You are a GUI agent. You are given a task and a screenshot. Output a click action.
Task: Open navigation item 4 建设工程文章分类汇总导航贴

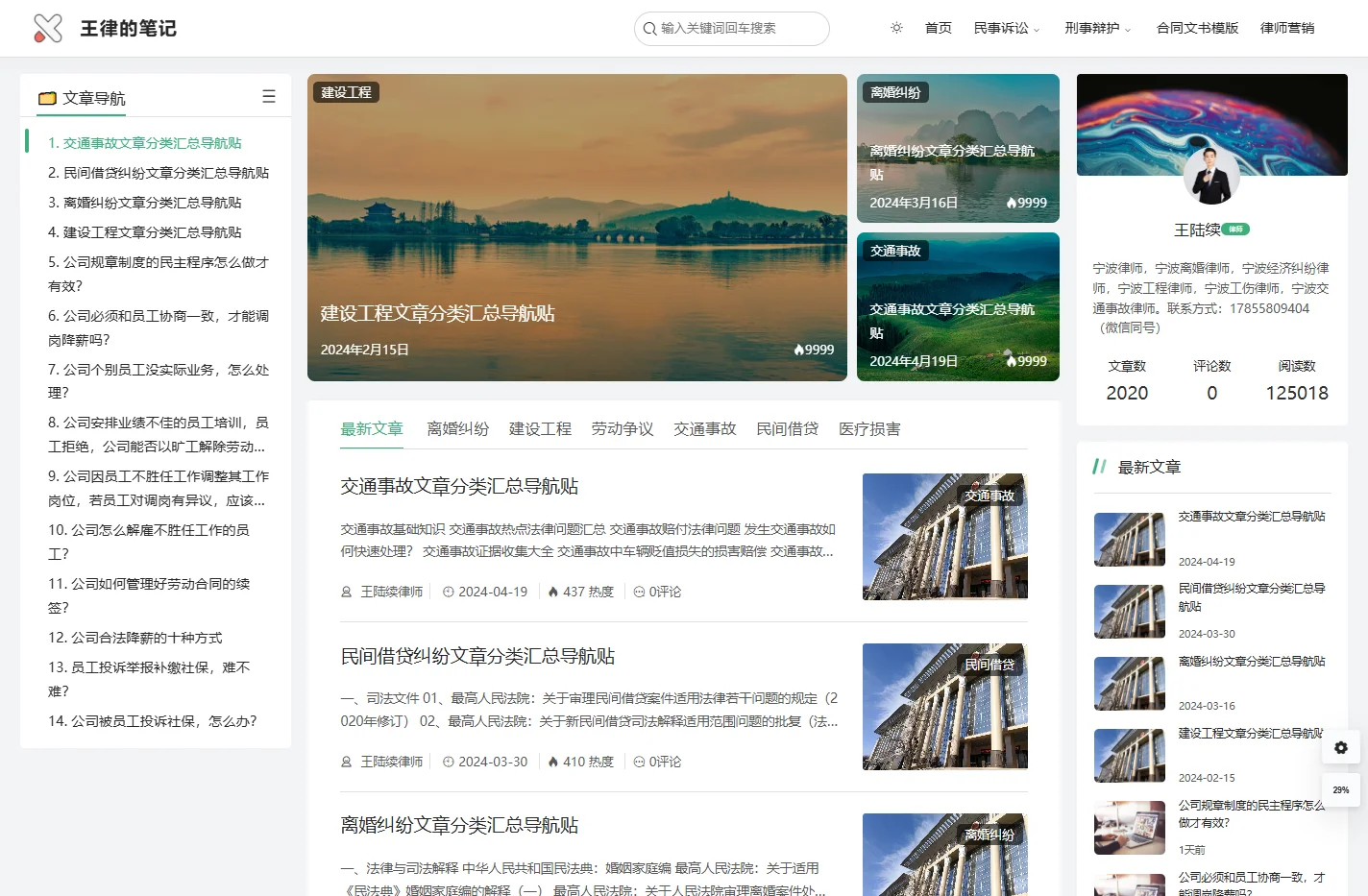[x=145, y=232]
